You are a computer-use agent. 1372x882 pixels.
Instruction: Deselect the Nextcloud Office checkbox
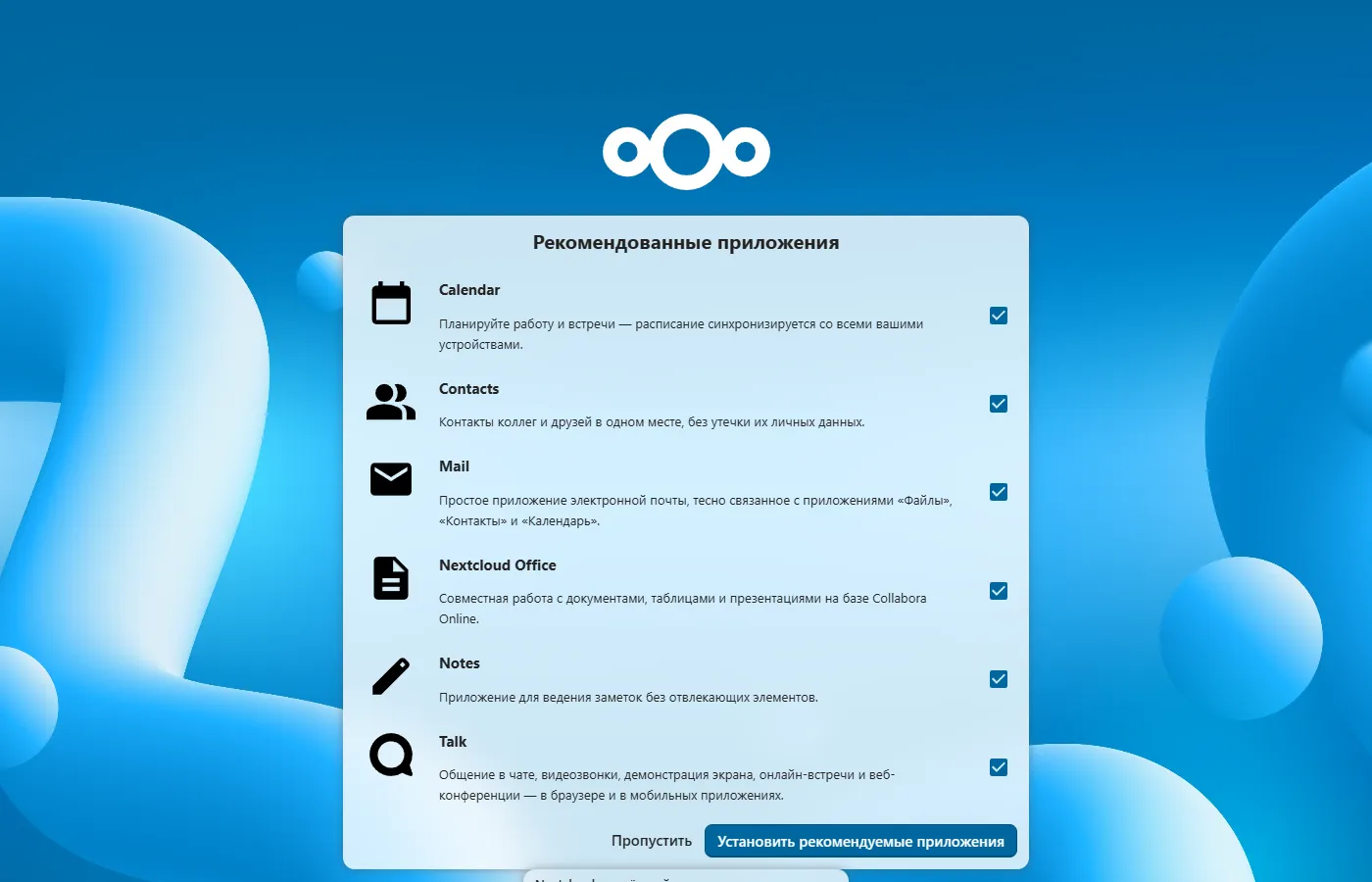click(999, 591)
